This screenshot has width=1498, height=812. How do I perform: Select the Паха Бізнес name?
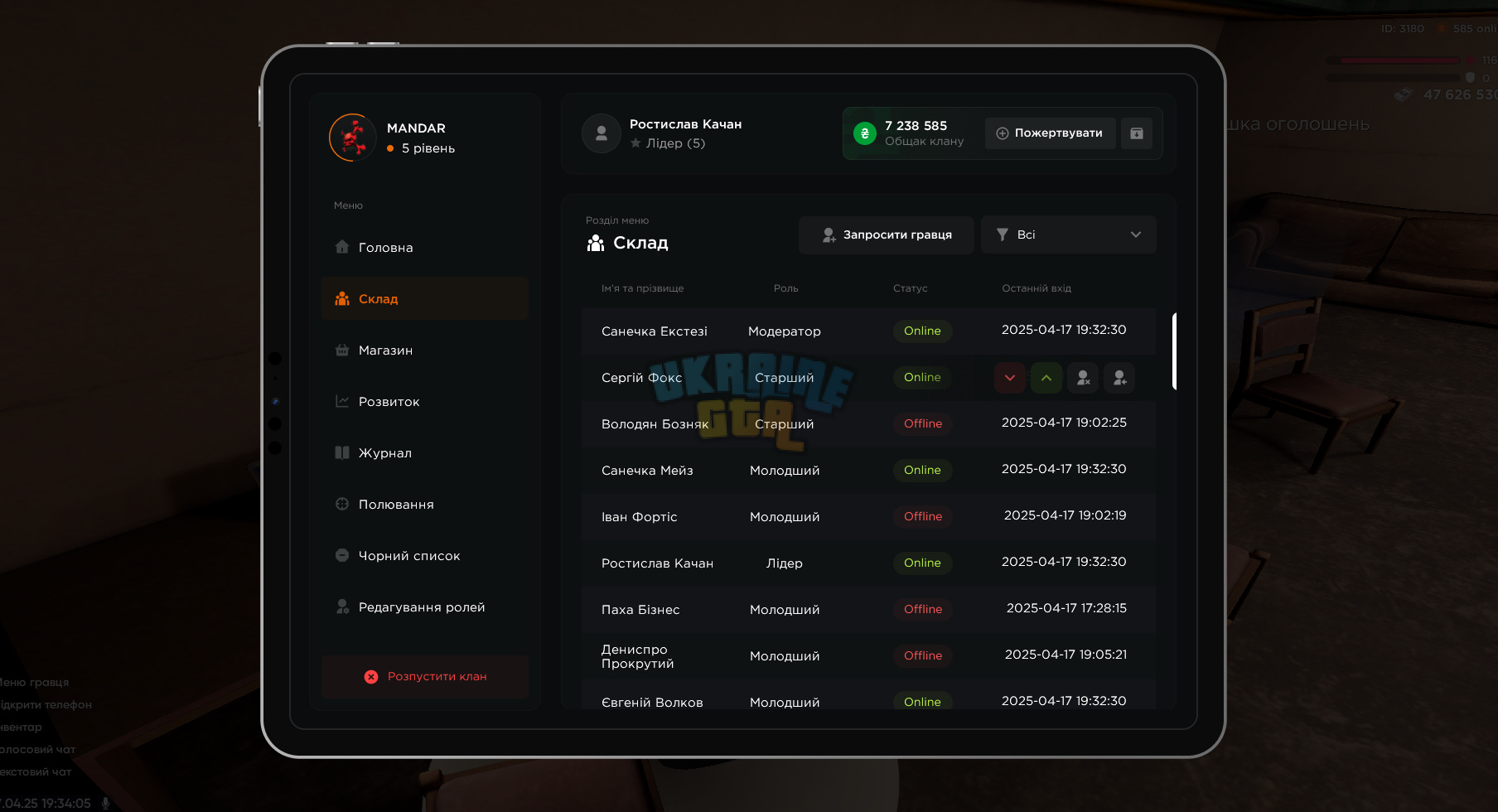click(640, 610)
